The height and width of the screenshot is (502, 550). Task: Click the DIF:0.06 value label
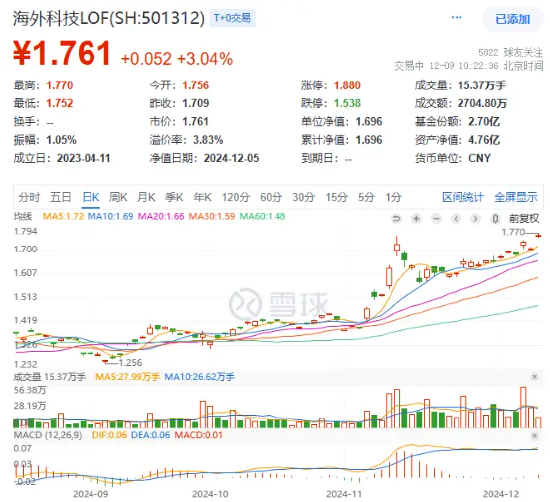click(109, 435)
